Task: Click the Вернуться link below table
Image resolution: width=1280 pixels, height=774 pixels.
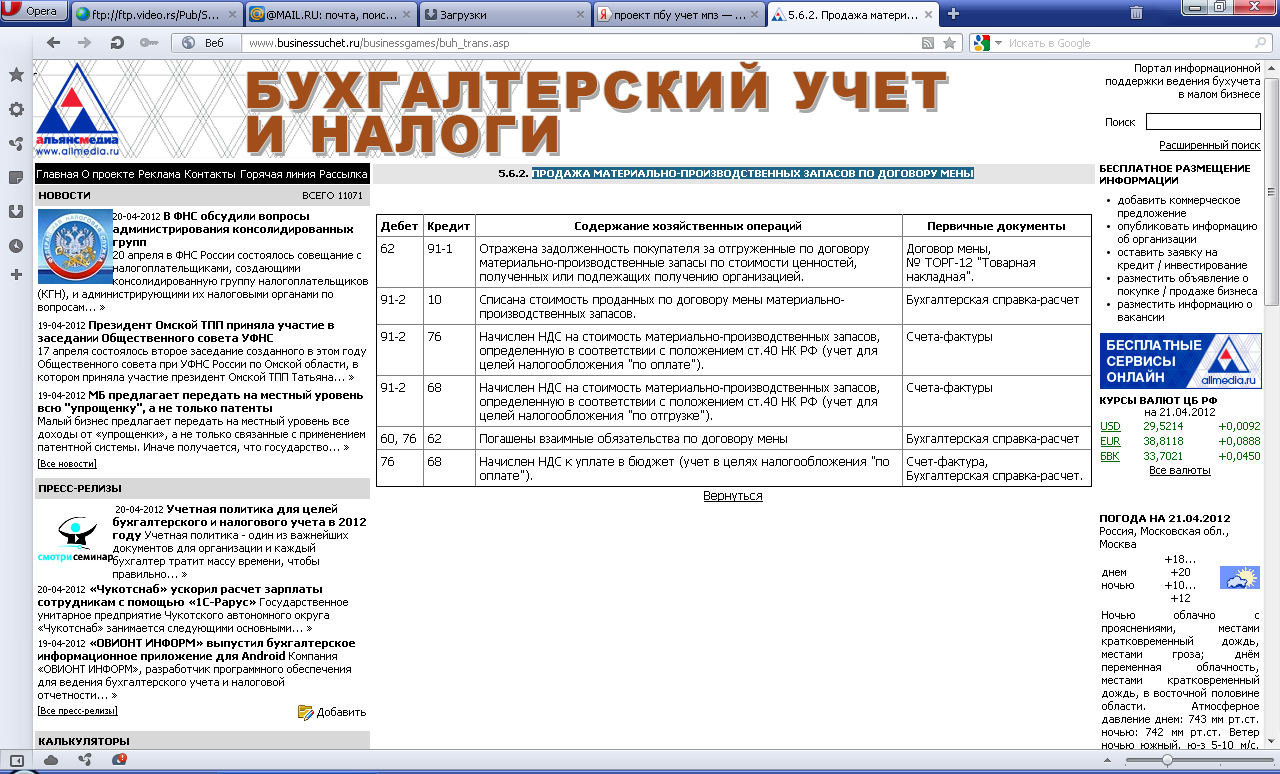Action: coord(732,496)
